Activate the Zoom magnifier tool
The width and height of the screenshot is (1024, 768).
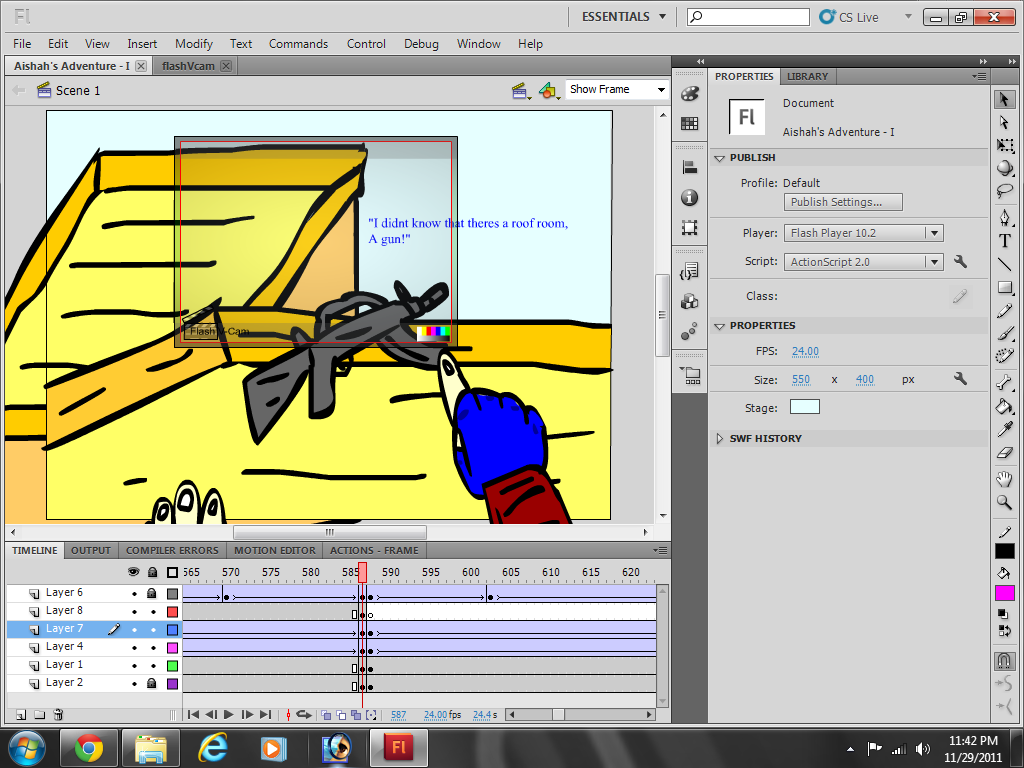(x=1004, y=502)
